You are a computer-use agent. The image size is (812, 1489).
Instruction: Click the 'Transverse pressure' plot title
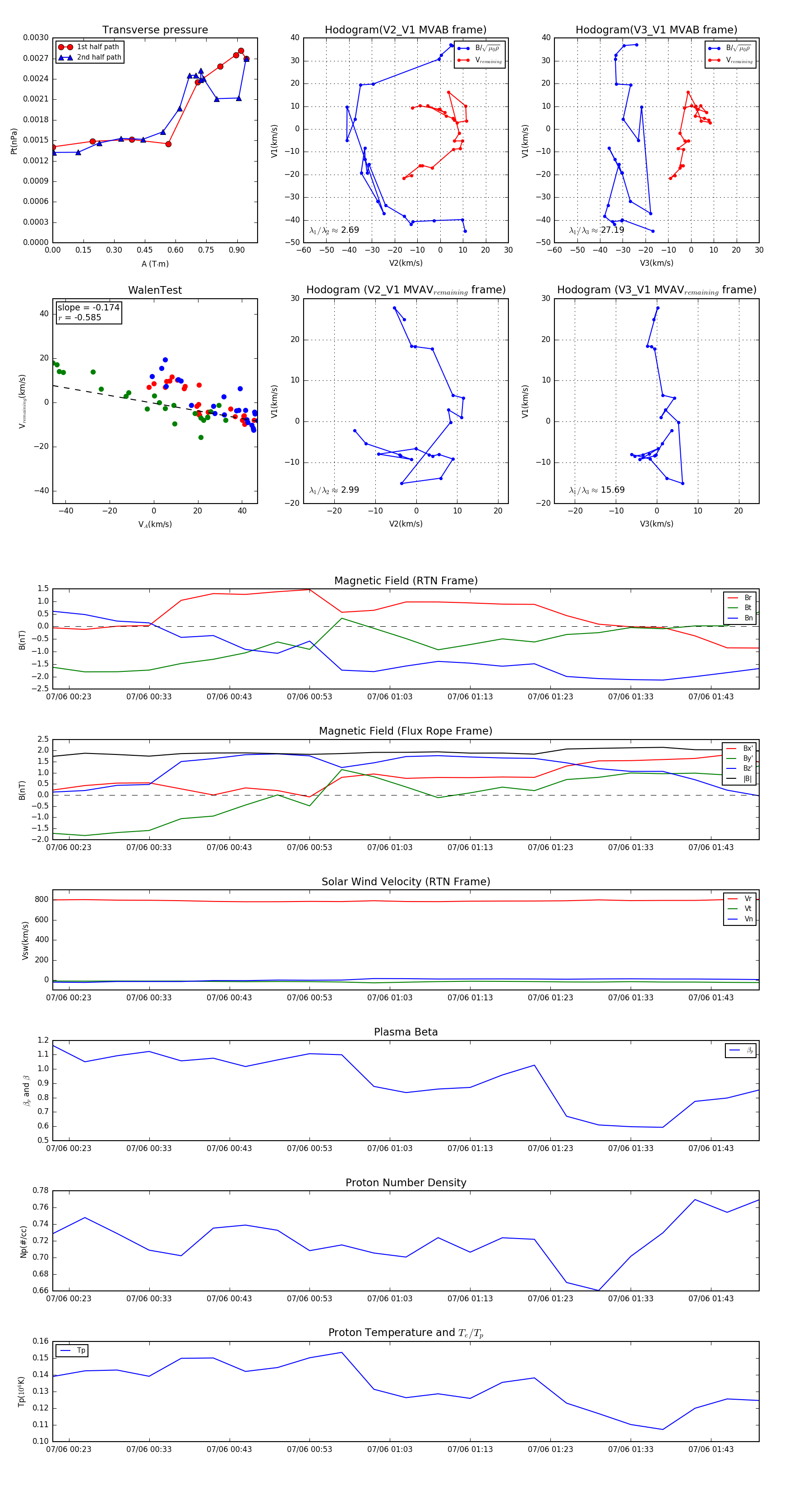(155, 30)
